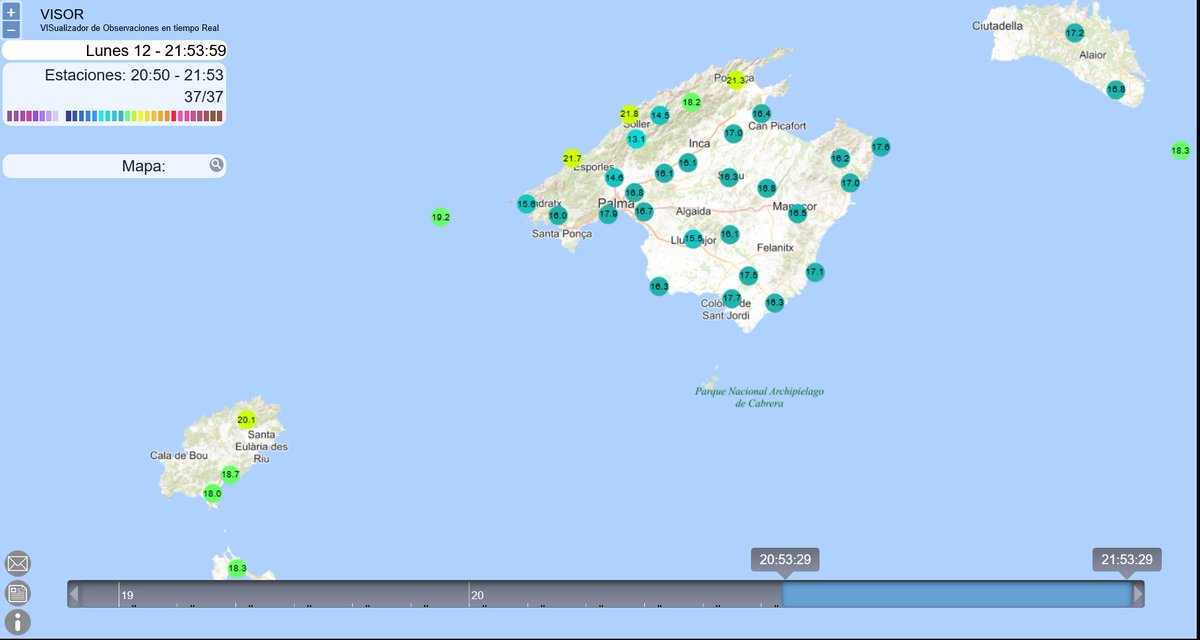Image resolution: width=1200 pixels, height=640 pixels.
Task: Click the 37/37 station count
Action: (x=204, y=97)
